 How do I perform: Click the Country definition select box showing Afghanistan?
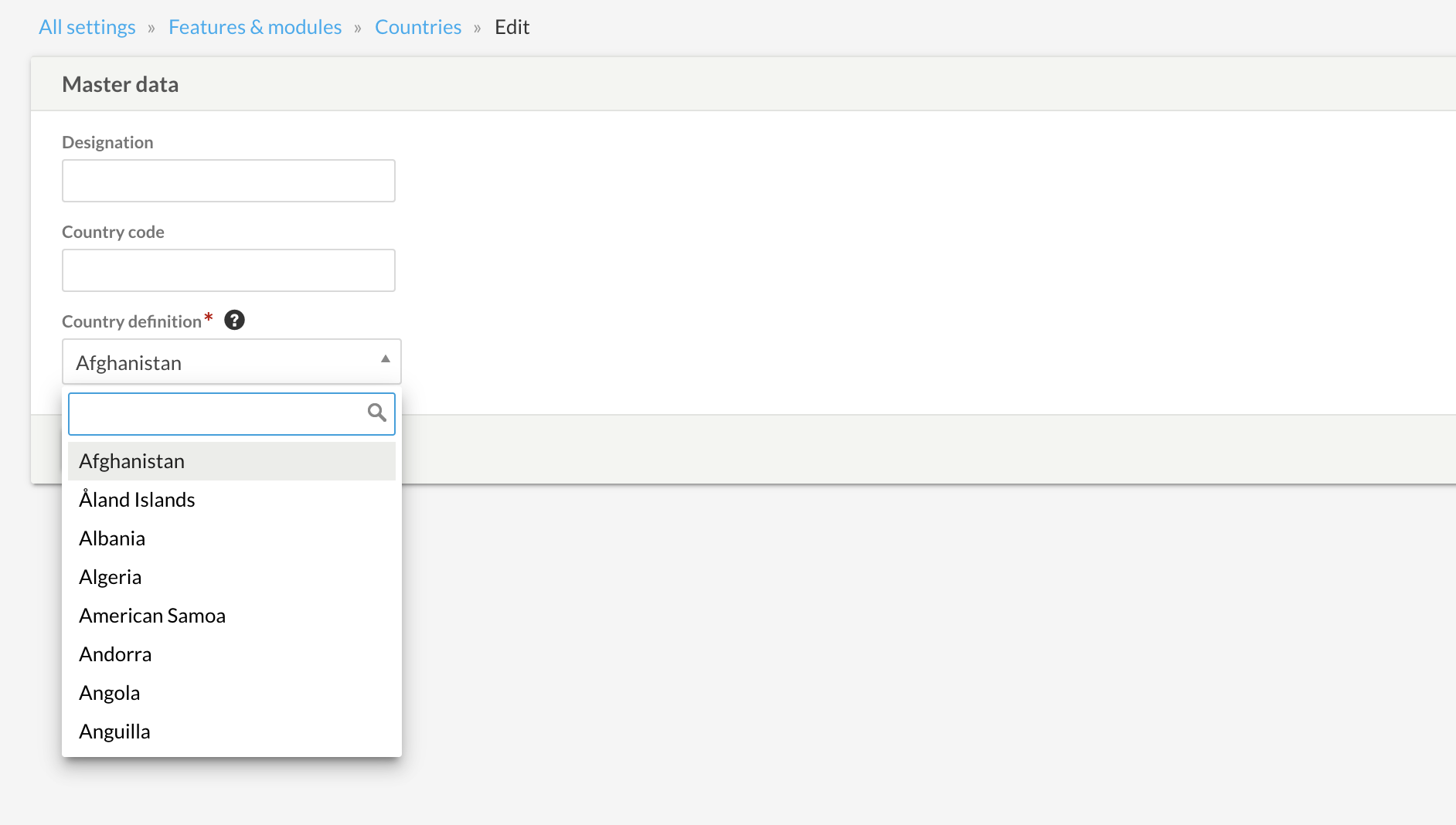coord(232,362)
